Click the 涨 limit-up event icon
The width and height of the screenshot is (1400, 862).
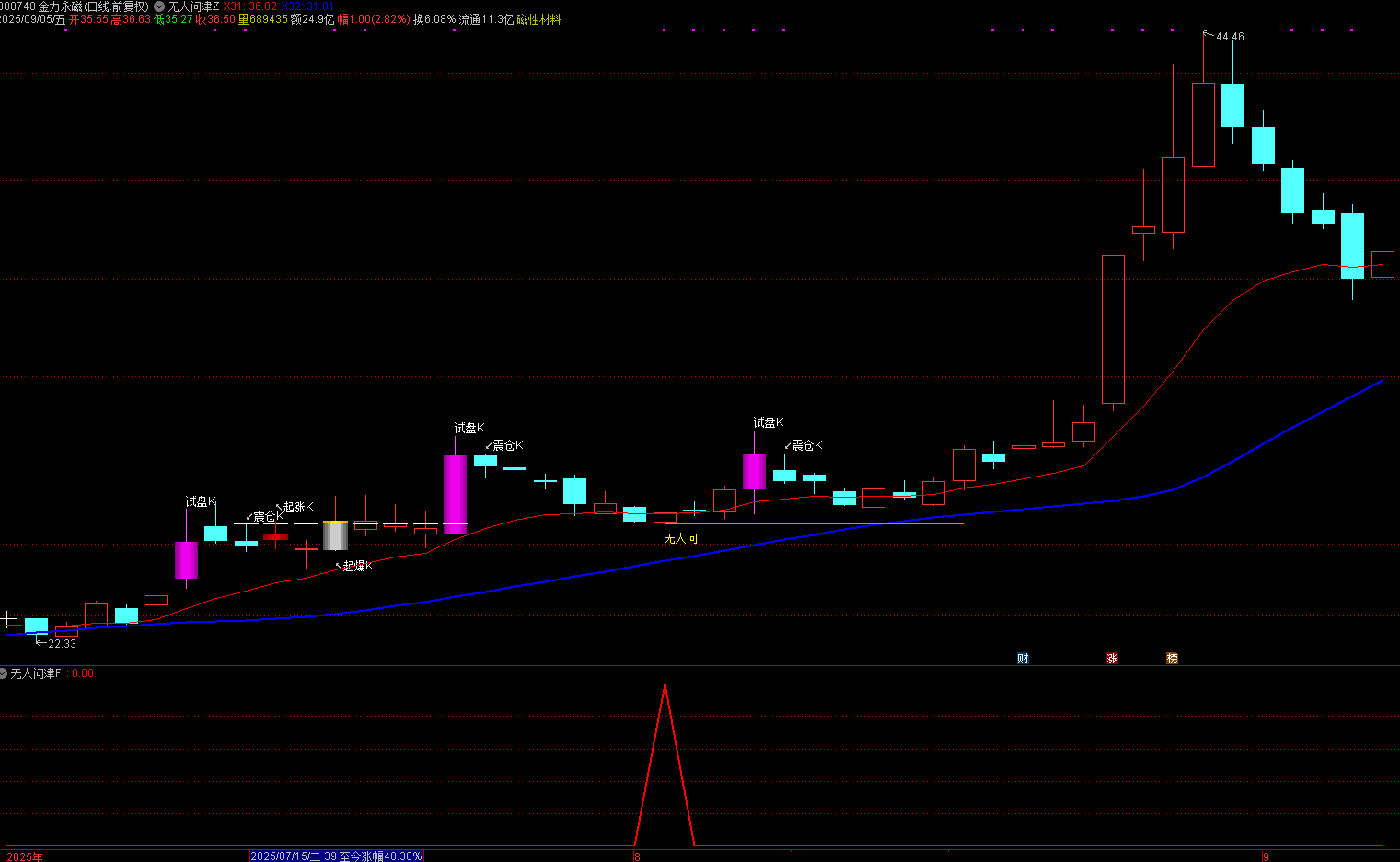[x=1112, y=659]
